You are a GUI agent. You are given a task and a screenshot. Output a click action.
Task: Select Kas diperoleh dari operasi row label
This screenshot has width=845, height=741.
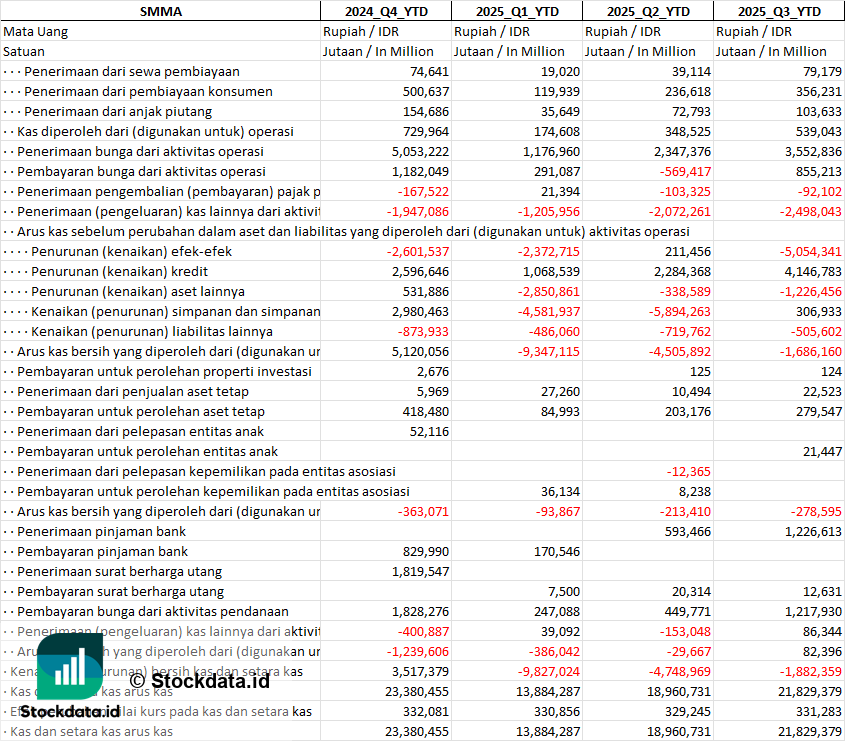(x=155, y=131)
